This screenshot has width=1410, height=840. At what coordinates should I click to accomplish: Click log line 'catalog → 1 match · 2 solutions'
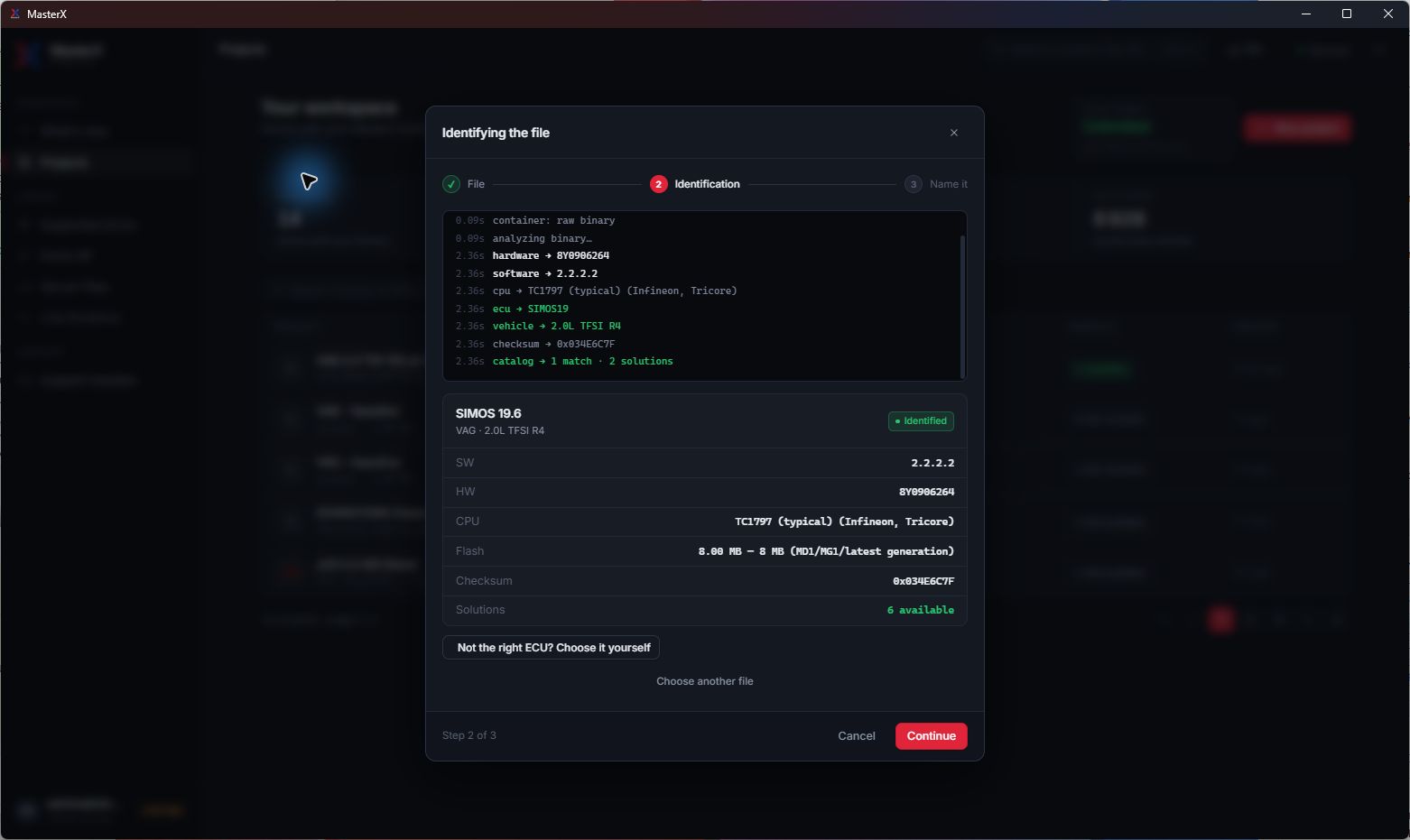(x=583, y=361)
